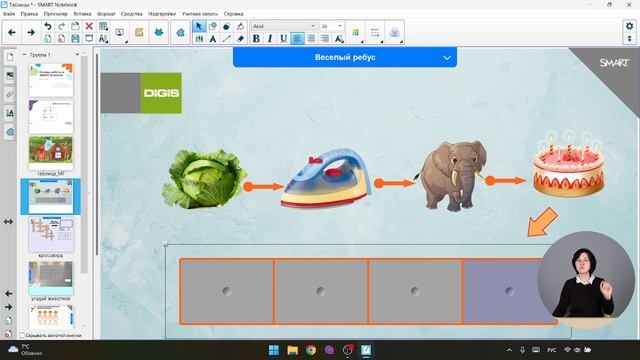Screen dimensions: 640x360
Task: Toggle sidebar side with double arrow
Action: click(x=8, y=222)
